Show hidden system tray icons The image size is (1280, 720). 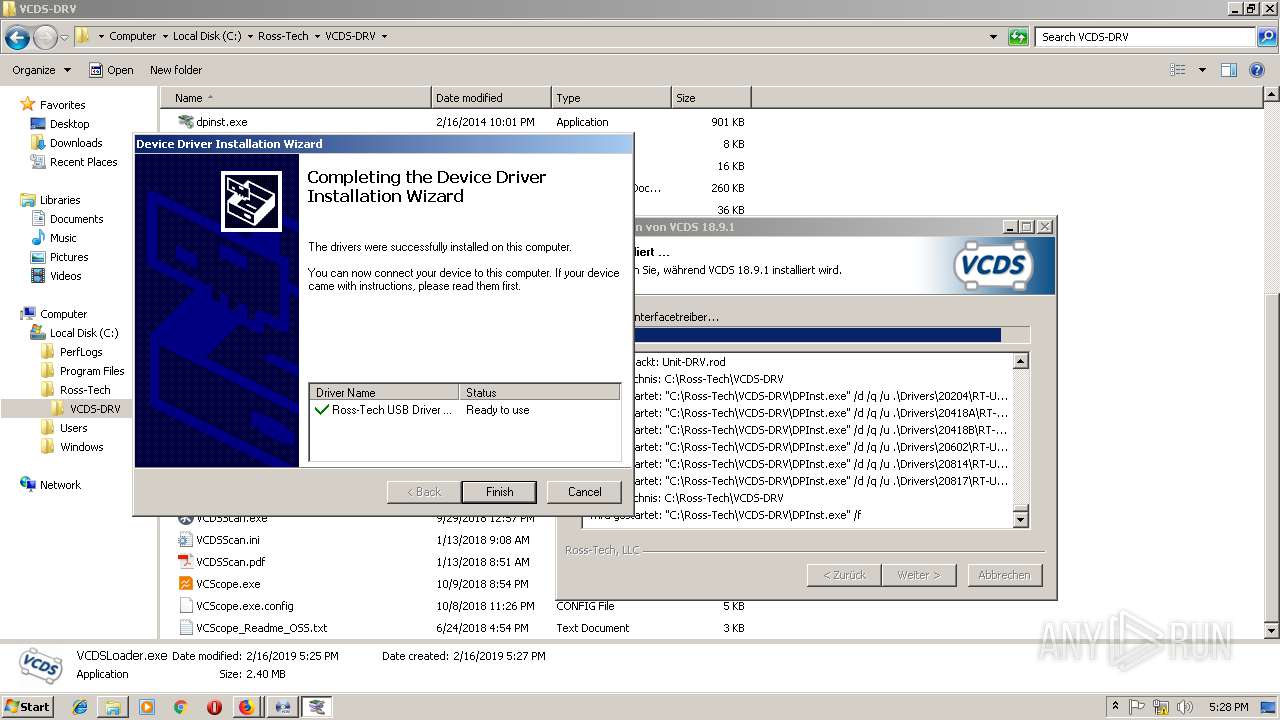click(1116, 707)
